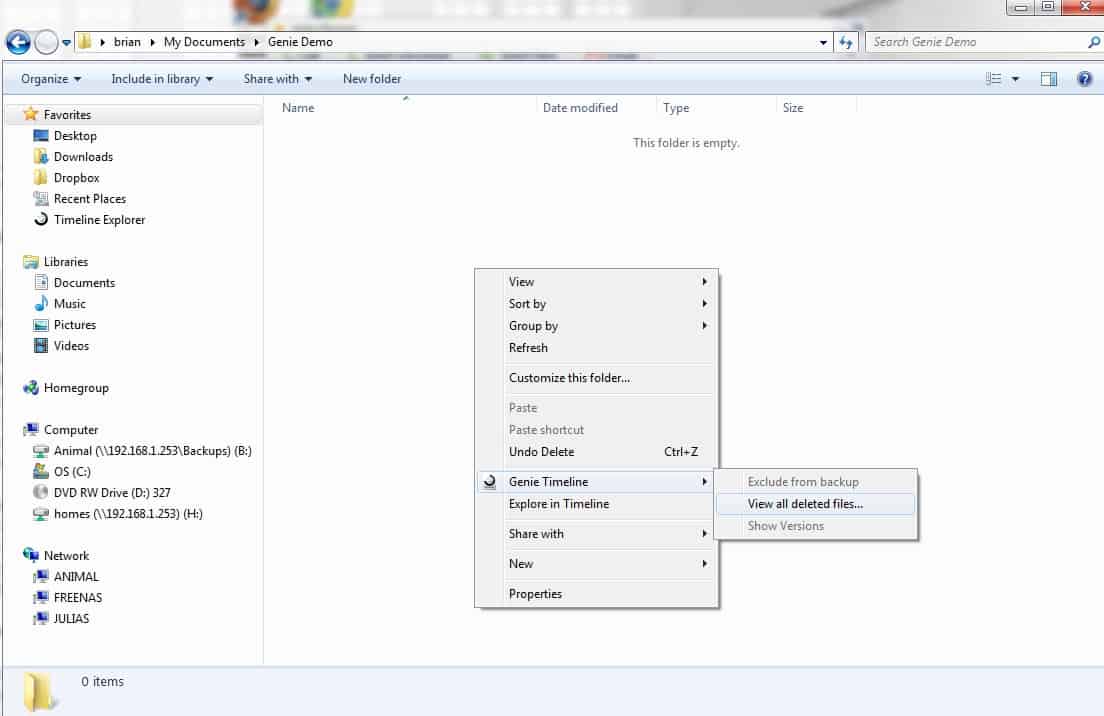This screenshot has width=1104, height=716.
Task: Open Animal Backups (B:) network drive
Action: (152, 451)
